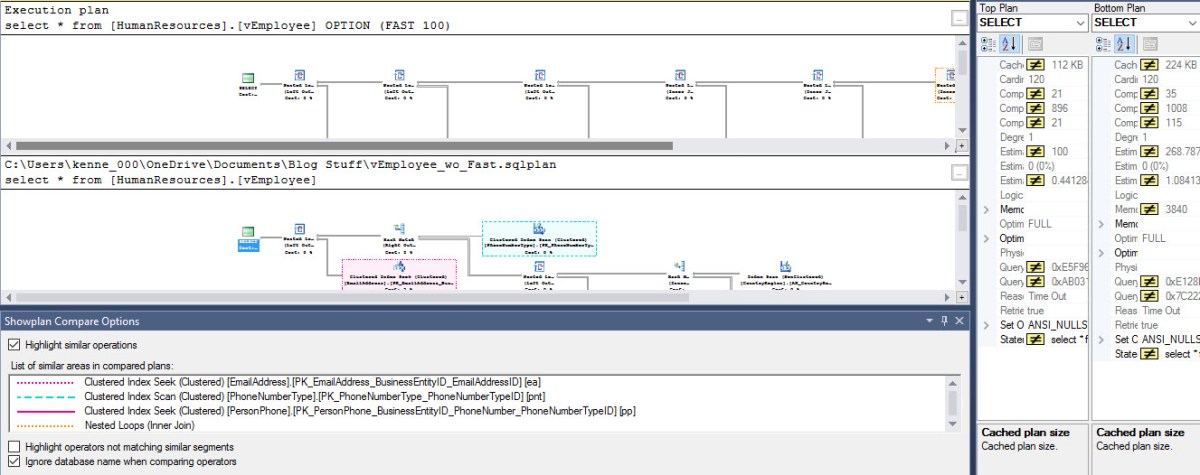Click the Hash Match operator in bottom plan

(399, 230)
